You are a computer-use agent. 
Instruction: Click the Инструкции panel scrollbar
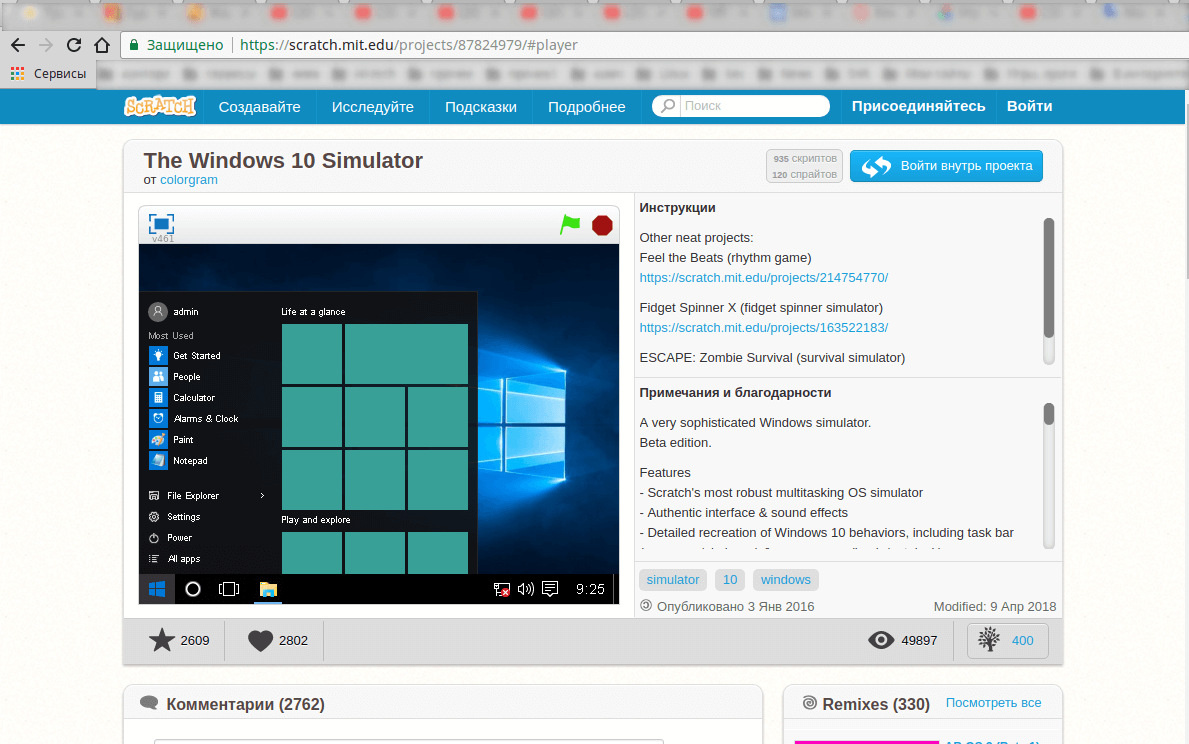[1049, 278]
